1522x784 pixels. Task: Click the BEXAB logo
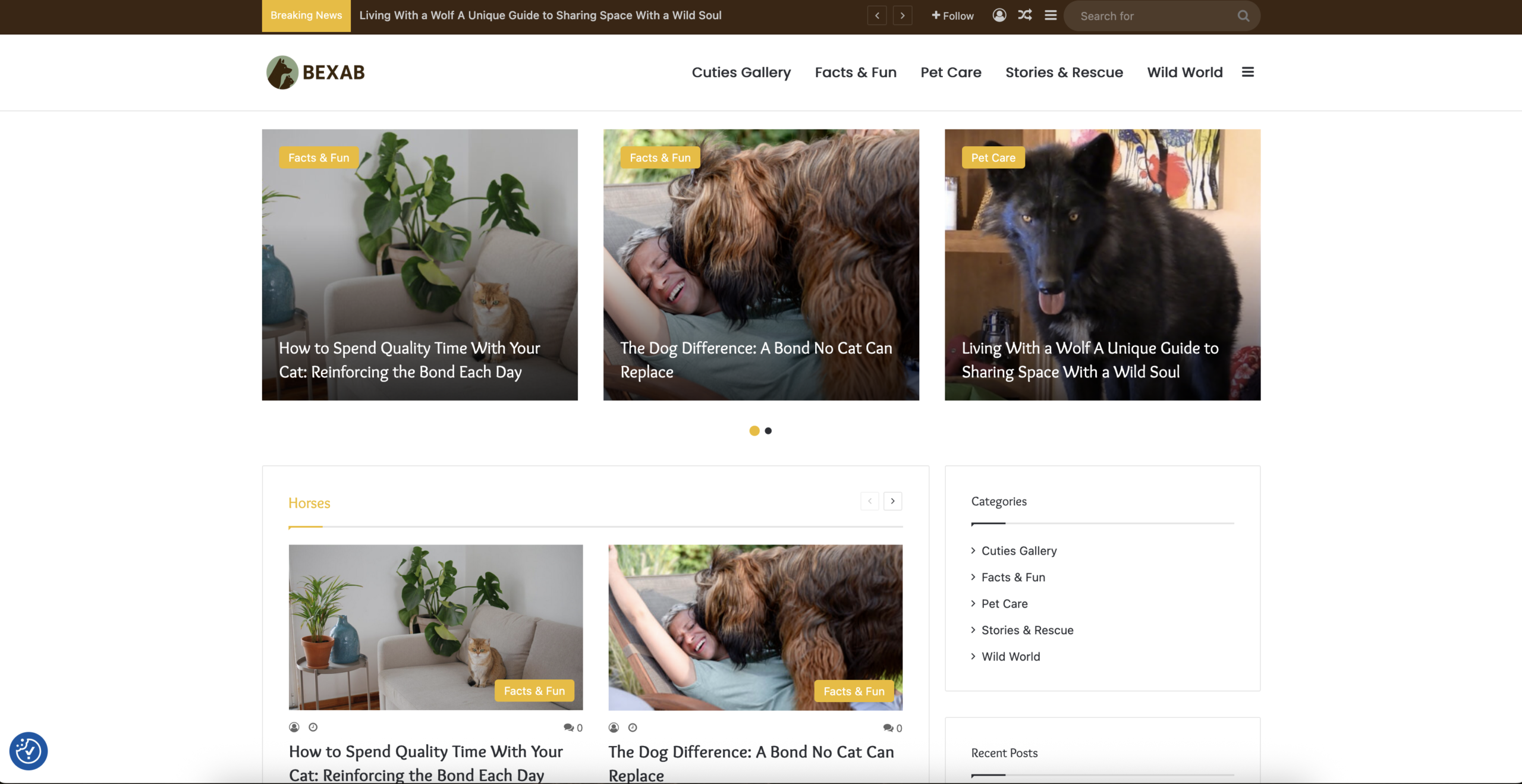pos(316,73)
